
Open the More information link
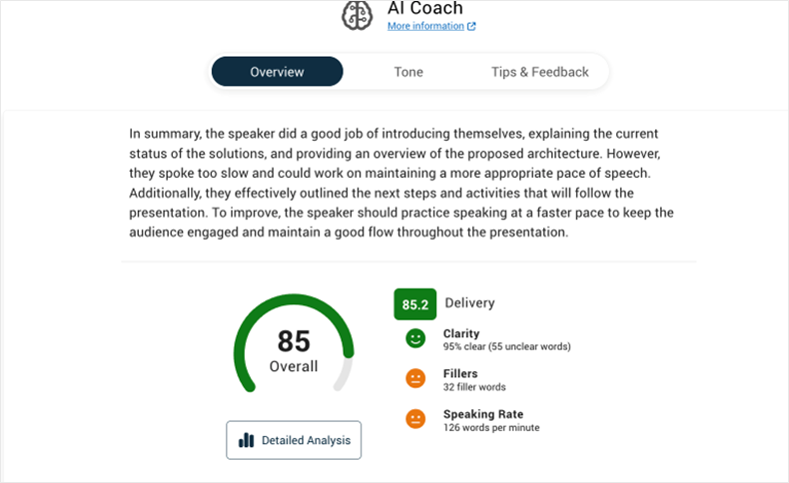click(x=425, y=27)
